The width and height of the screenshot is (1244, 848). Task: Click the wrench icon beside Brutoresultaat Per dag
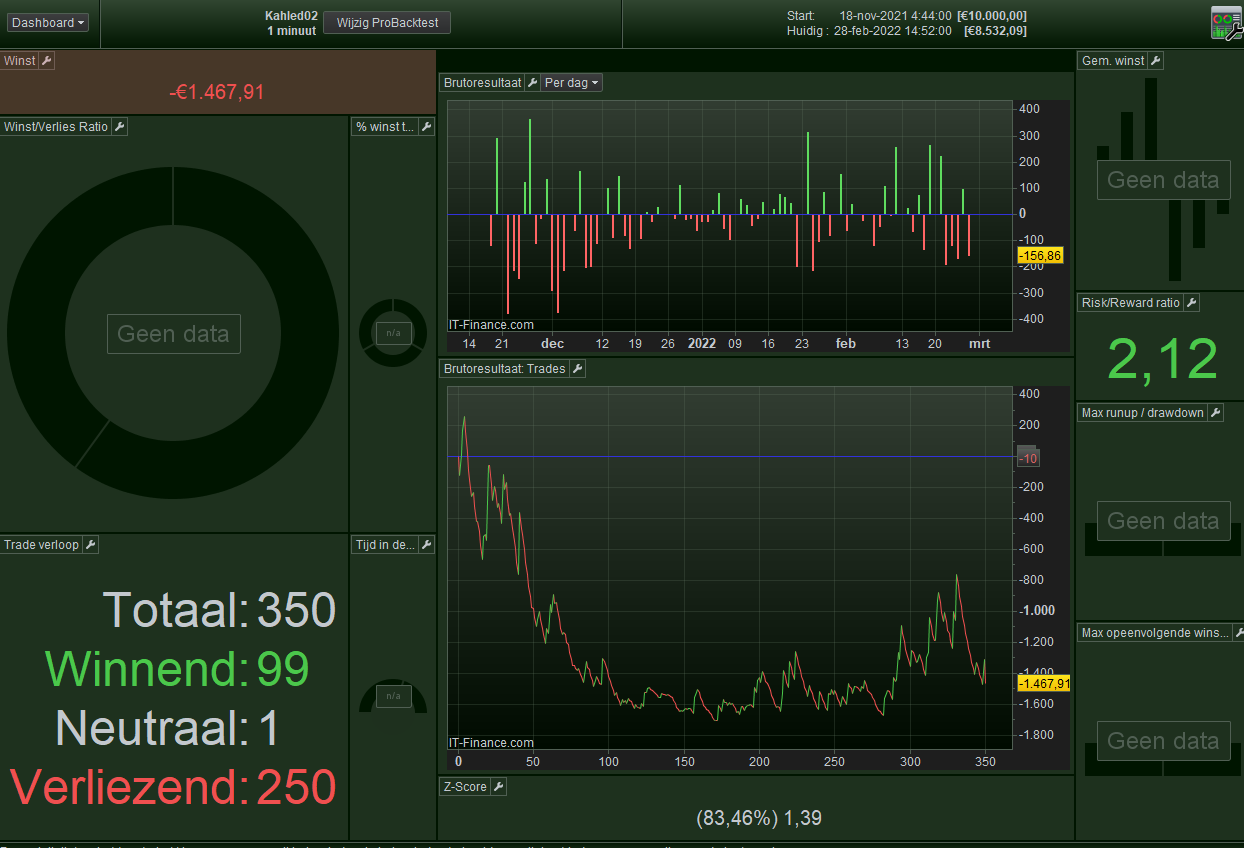[532, 83]
